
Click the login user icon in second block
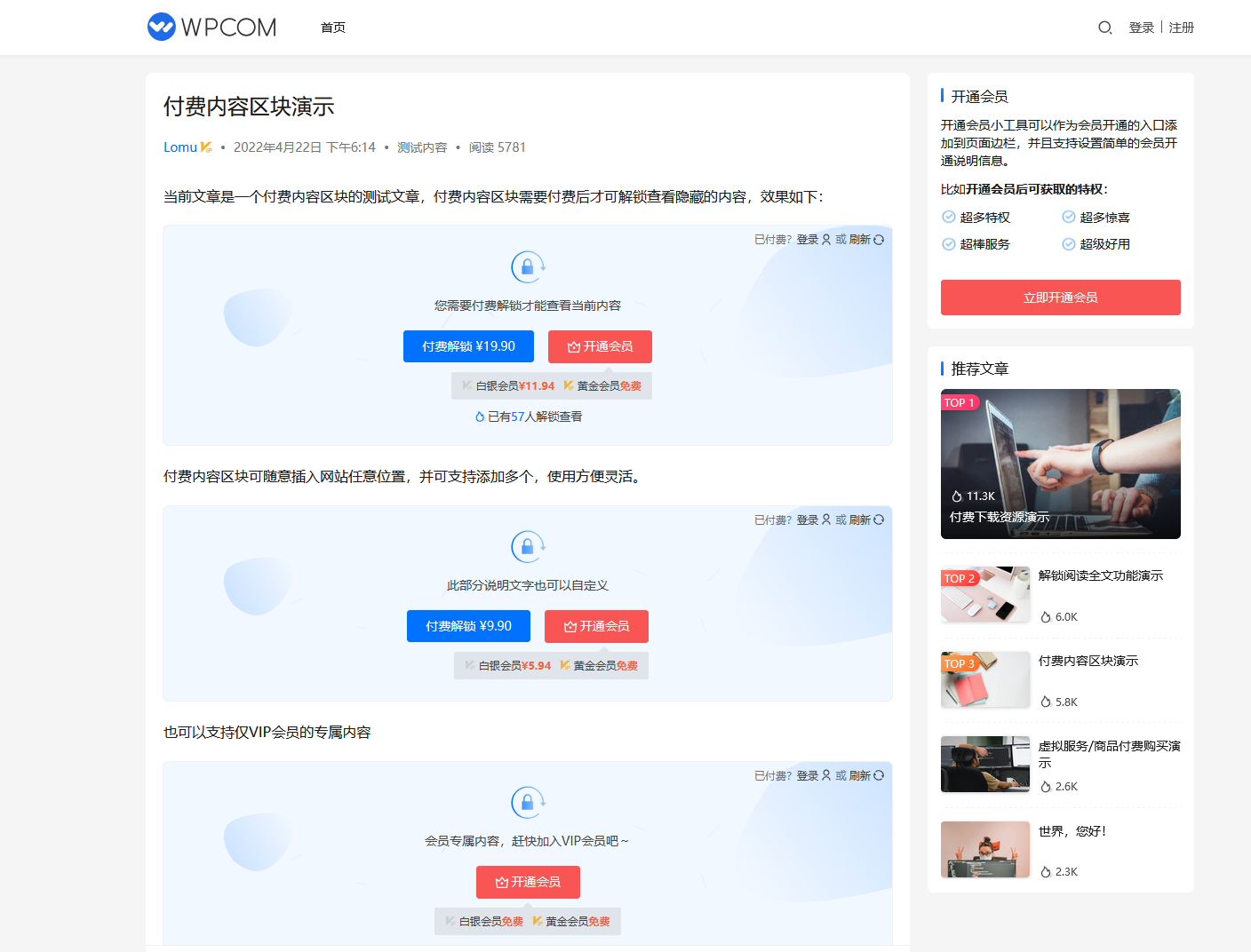[x=826, y=520]
